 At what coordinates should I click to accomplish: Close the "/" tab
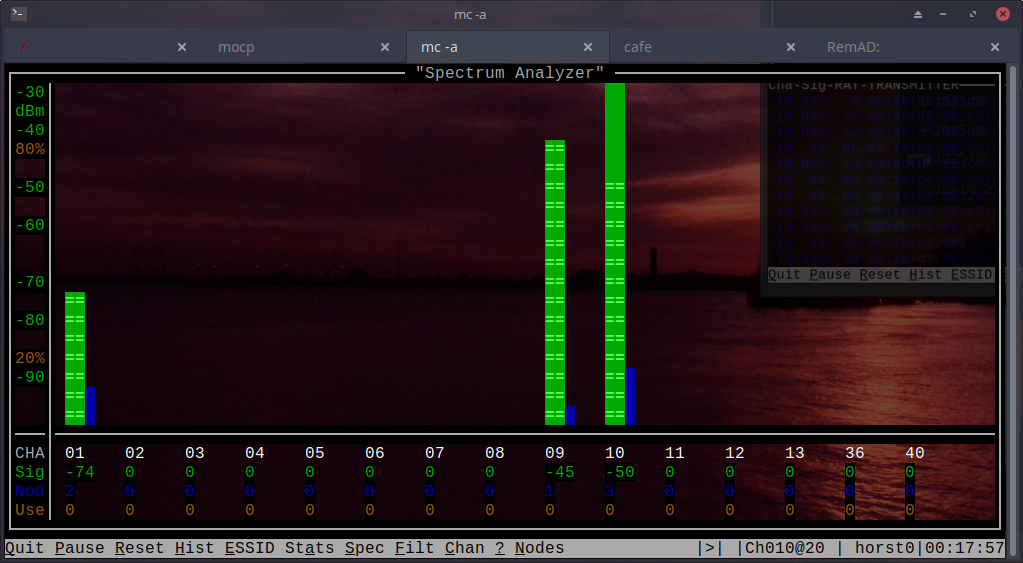[x=182, y=47]
